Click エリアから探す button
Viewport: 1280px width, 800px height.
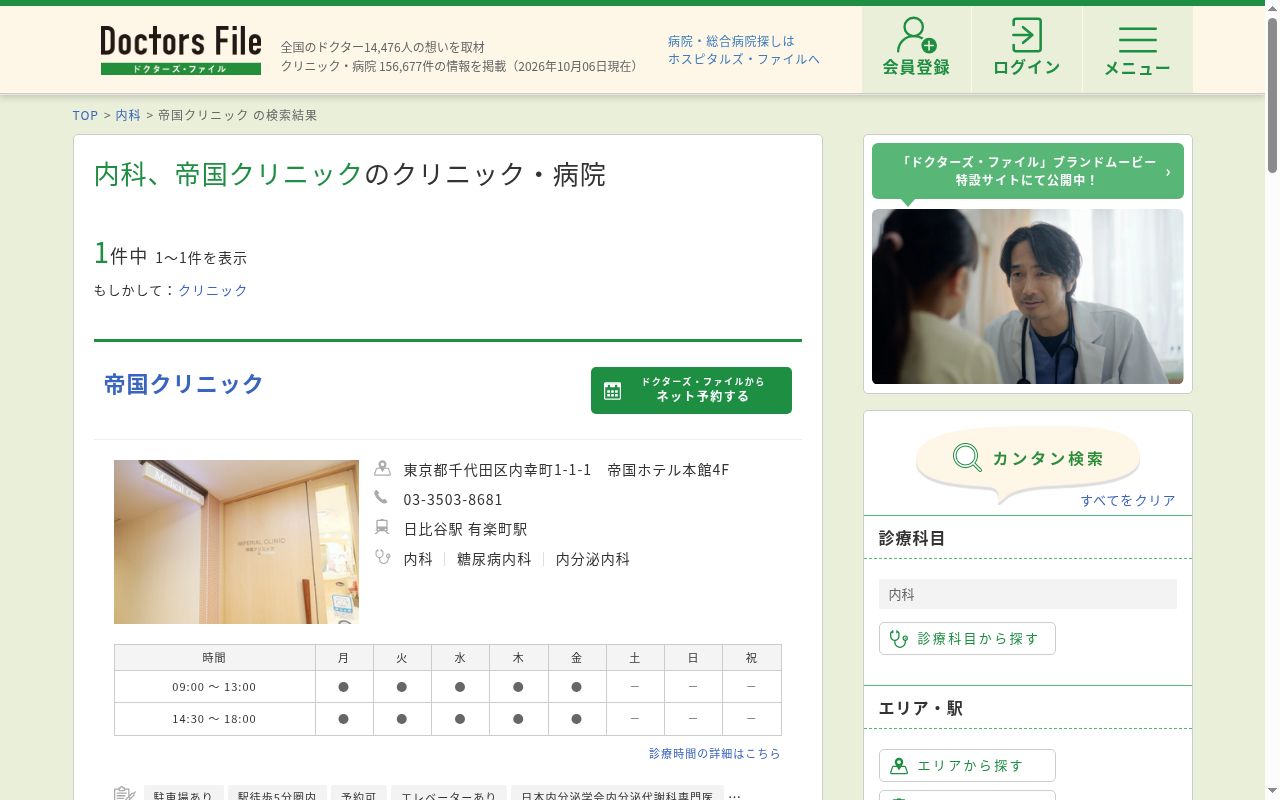tap(967, 765)
